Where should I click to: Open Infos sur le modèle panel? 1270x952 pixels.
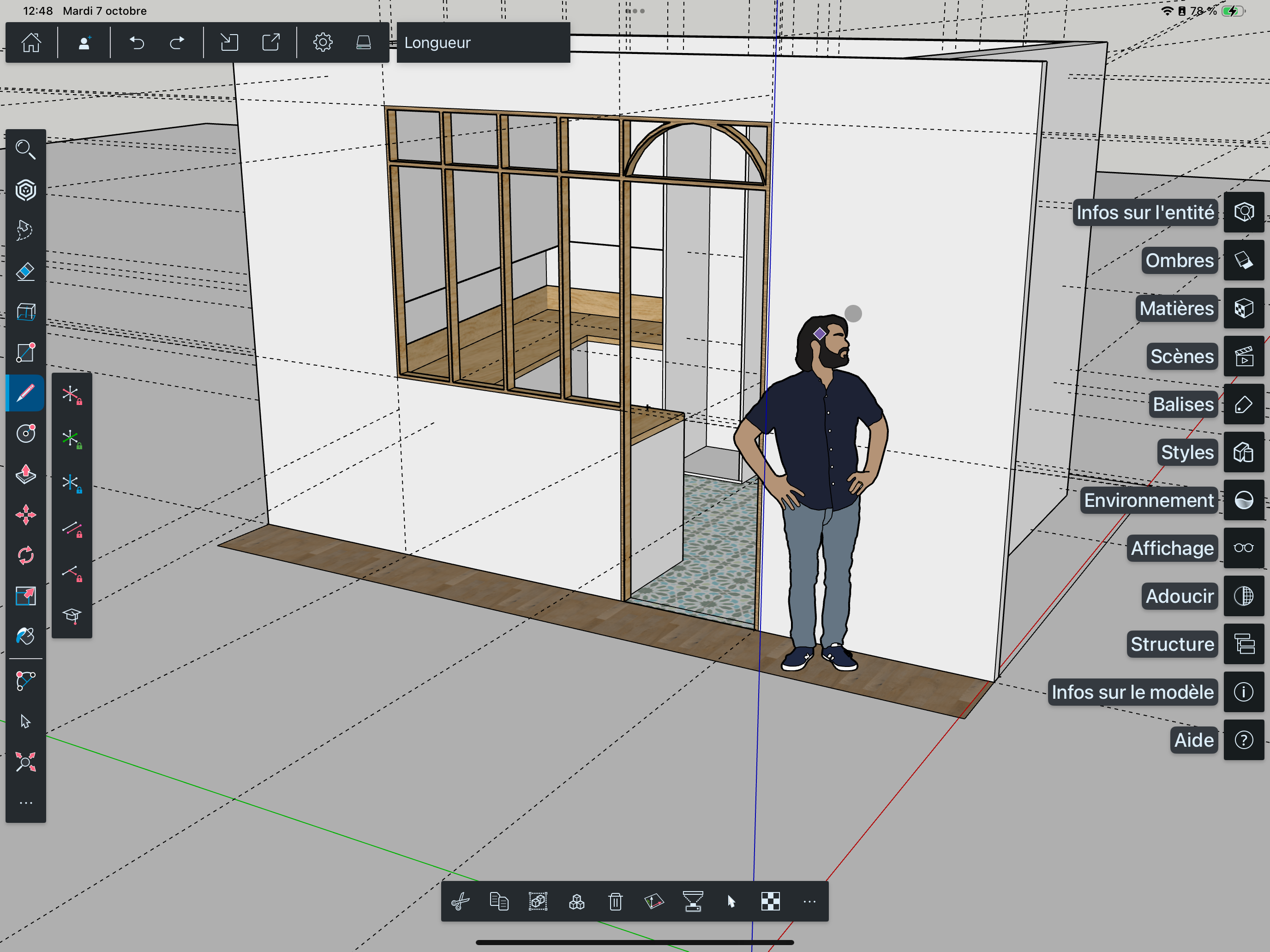coord(1244,692)
